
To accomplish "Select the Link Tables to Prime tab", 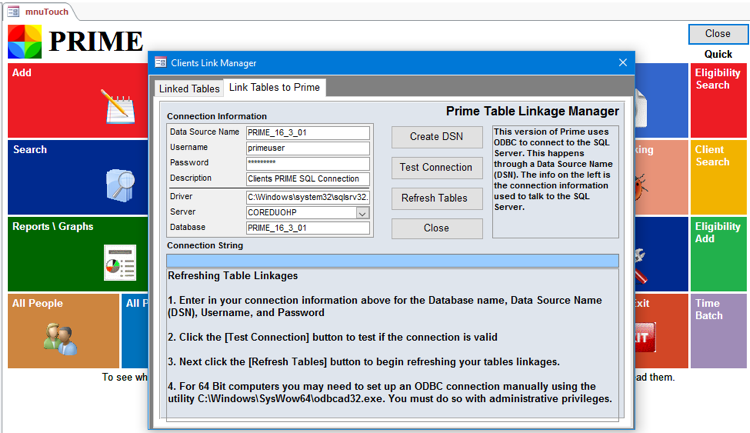I will click(x=274, y=88).
